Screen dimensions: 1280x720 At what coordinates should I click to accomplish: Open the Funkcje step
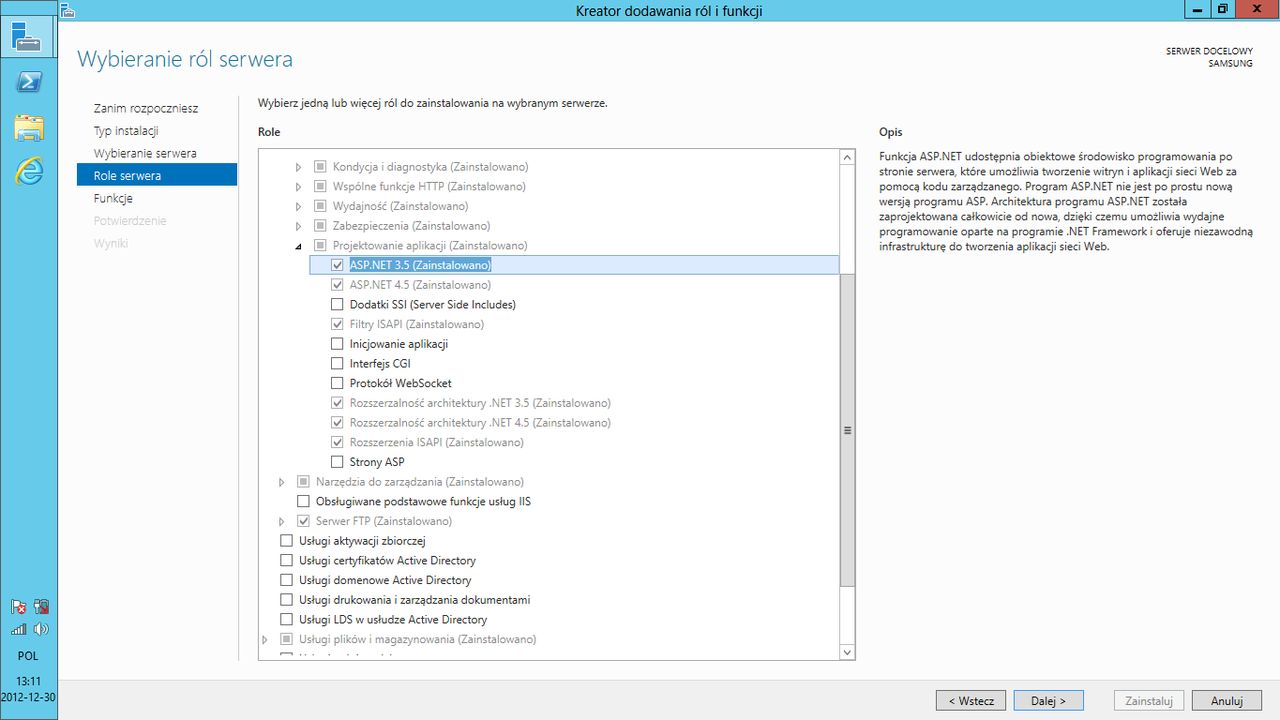(113, 198)
